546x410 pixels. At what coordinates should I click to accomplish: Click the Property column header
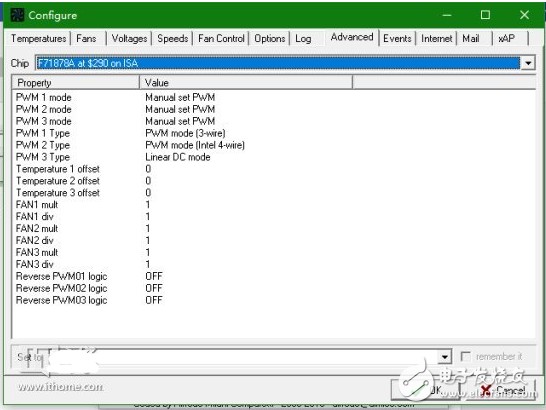(76, 83)
